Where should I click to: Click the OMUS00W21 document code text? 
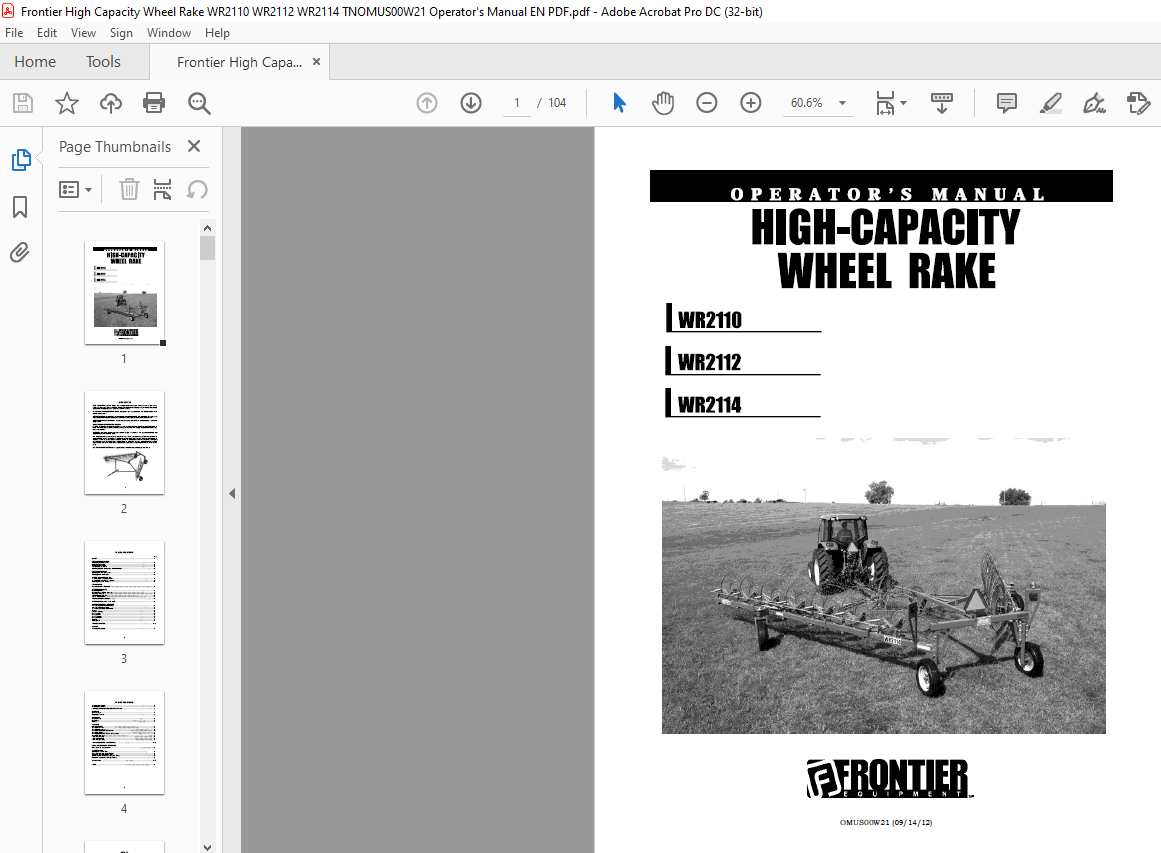pos(886,822)
